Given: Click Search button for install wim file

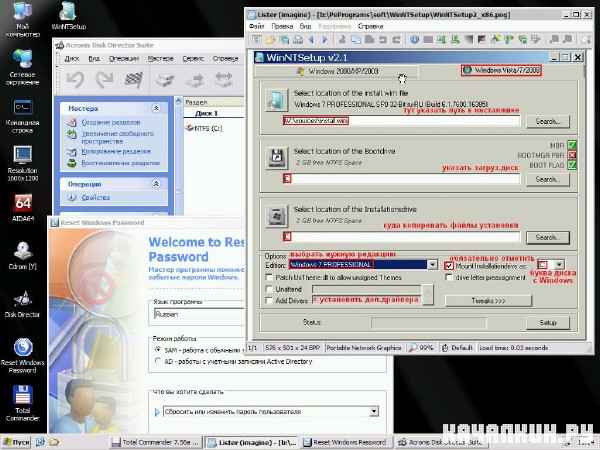Looking at the screenshot, I should click(548, 121).
